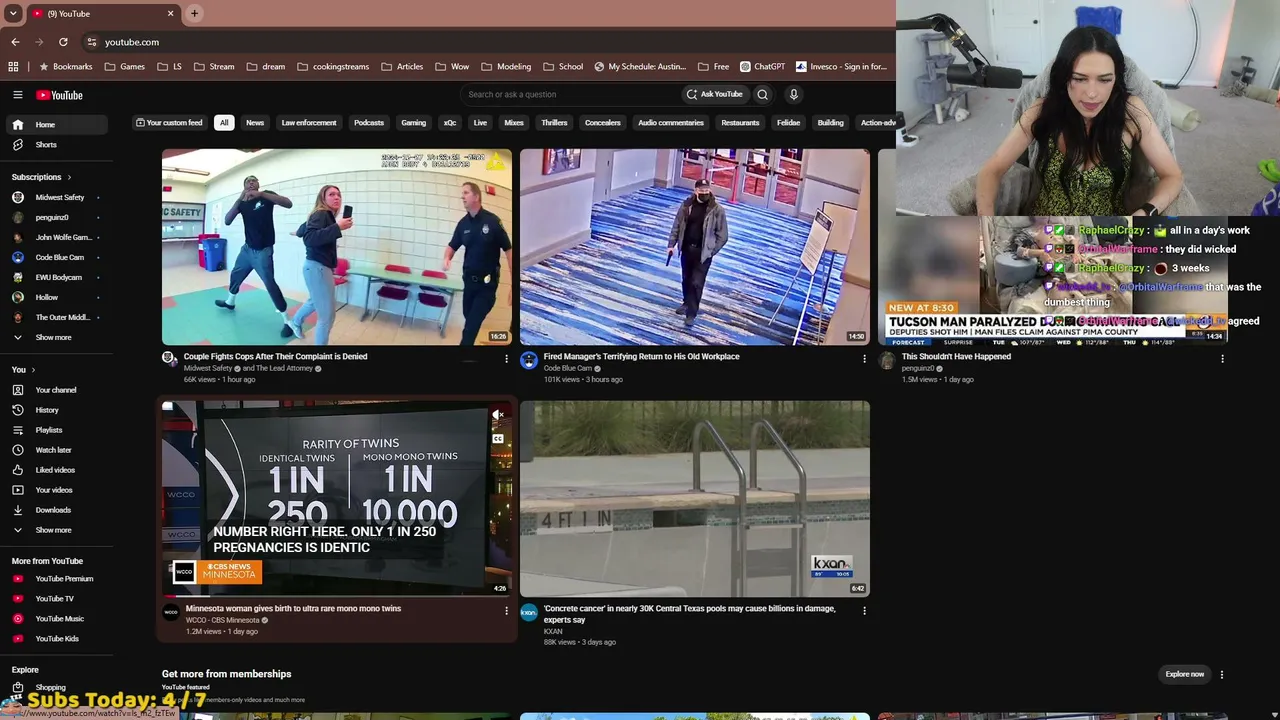Select the Podcasts filter chip

pyautogui.click(x=369, y=123)
